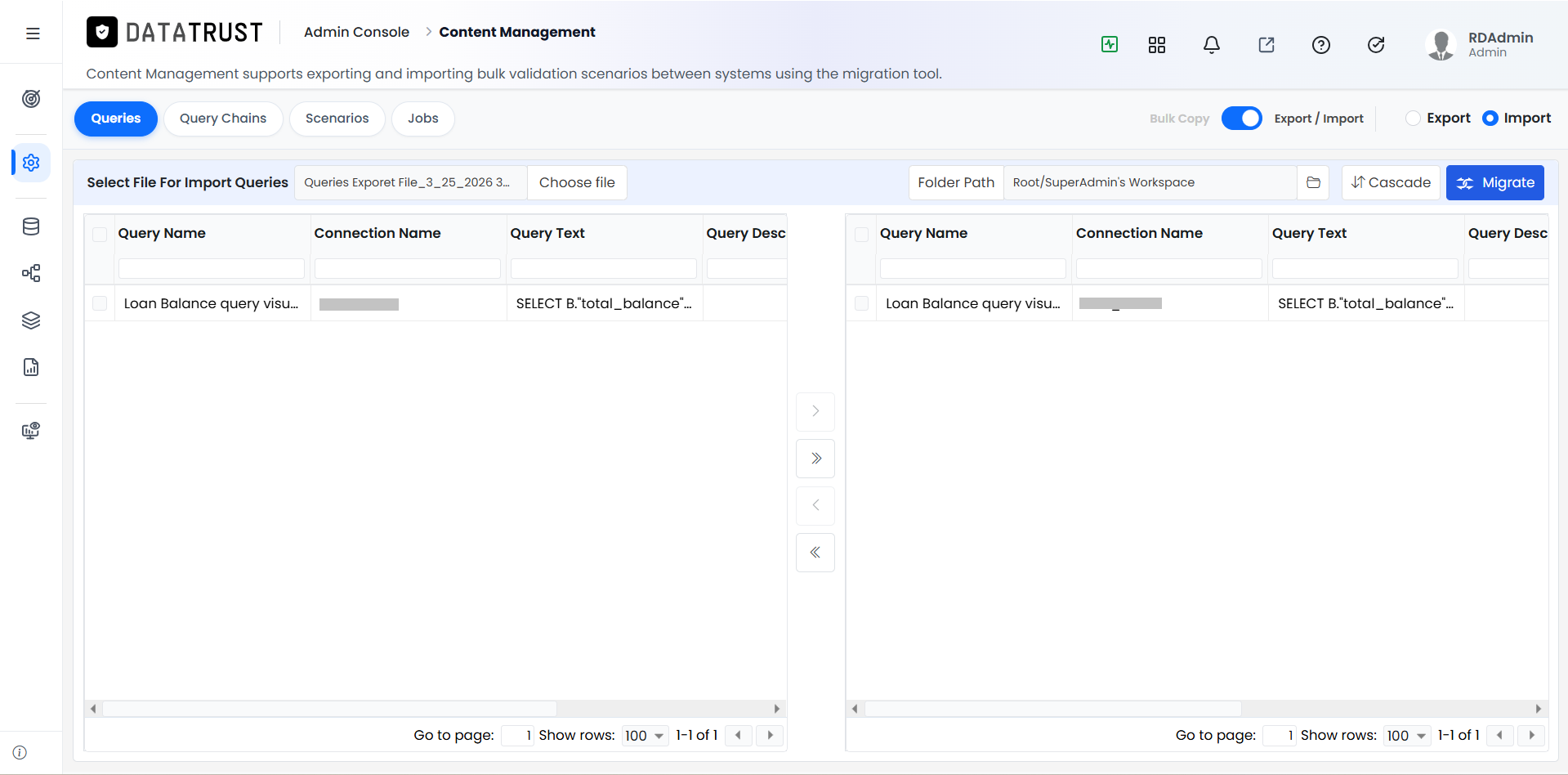Click left table horizontal scrollbar
1568x775 pixels.
pos(329,709)
